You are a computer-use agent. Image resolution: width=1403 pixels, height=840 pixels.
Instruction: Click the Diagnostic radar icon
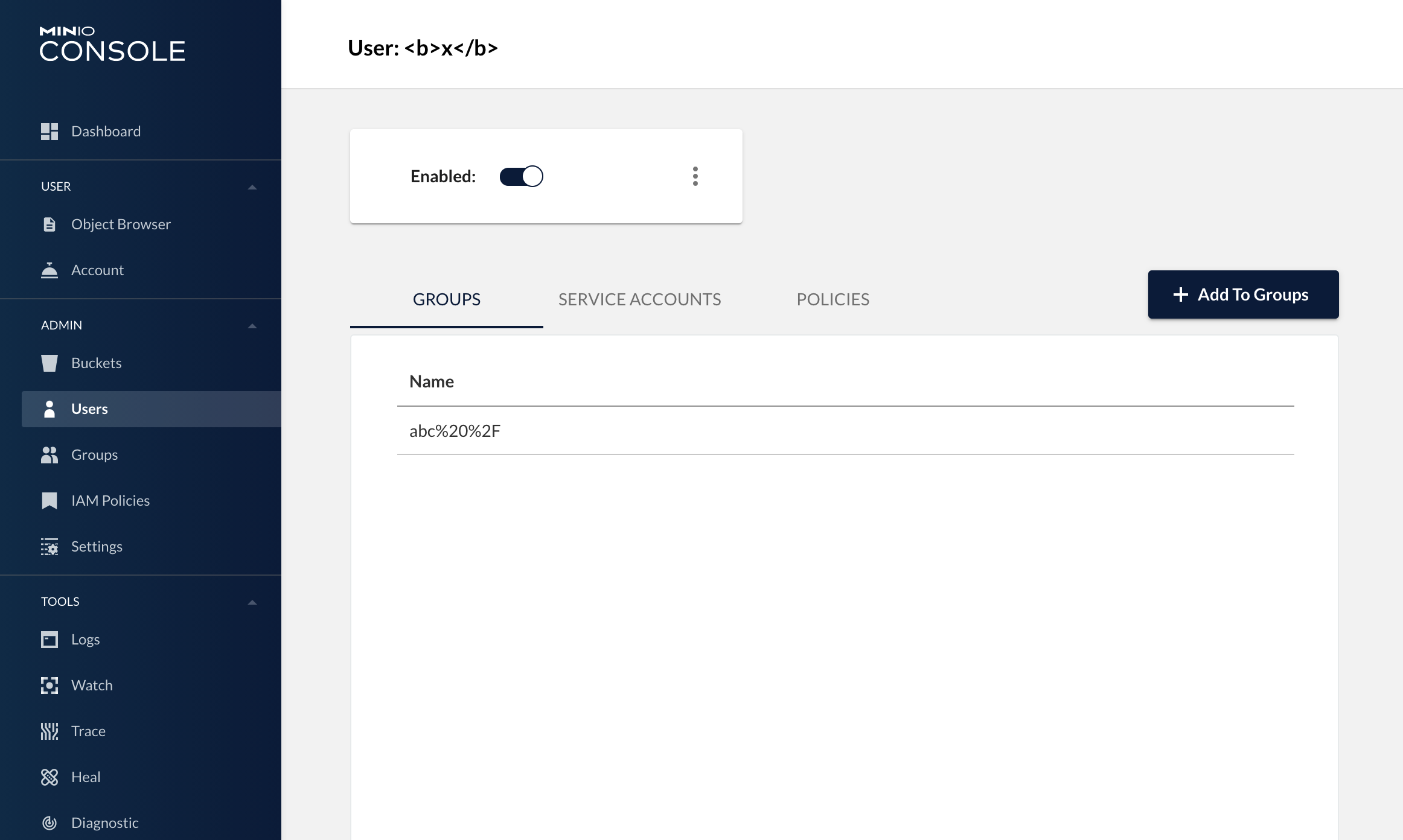50,823
